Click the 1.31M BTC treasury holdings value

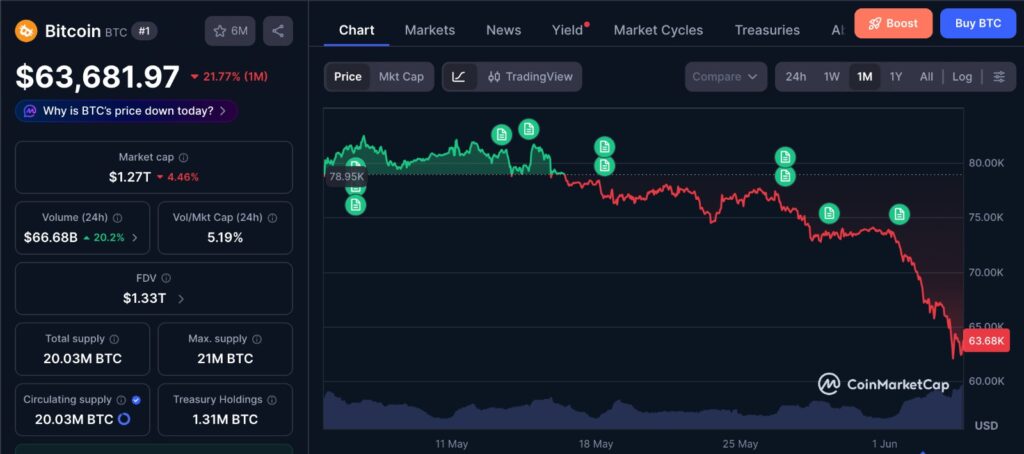[x=225, y=419]
